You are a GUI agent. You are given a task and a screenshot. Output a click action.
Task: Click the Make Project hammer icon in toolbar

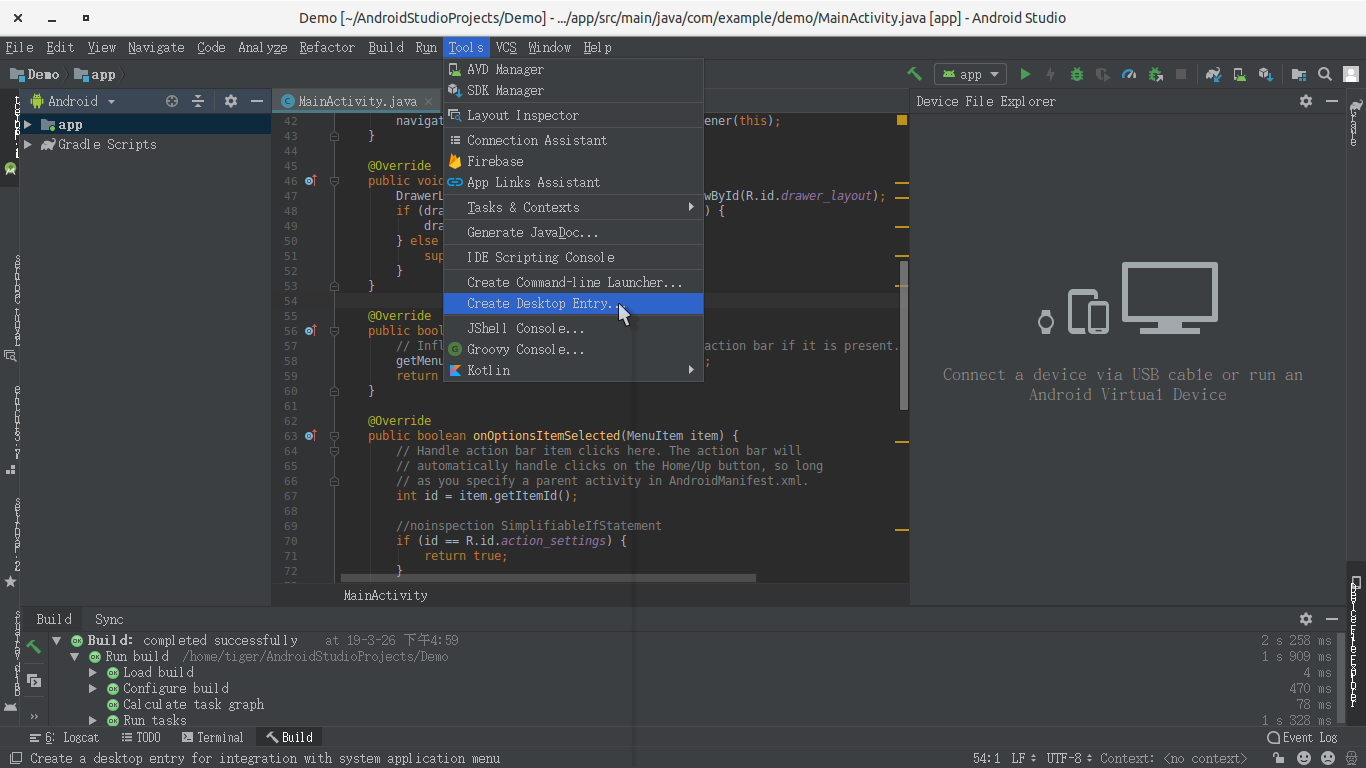[914, 74]
